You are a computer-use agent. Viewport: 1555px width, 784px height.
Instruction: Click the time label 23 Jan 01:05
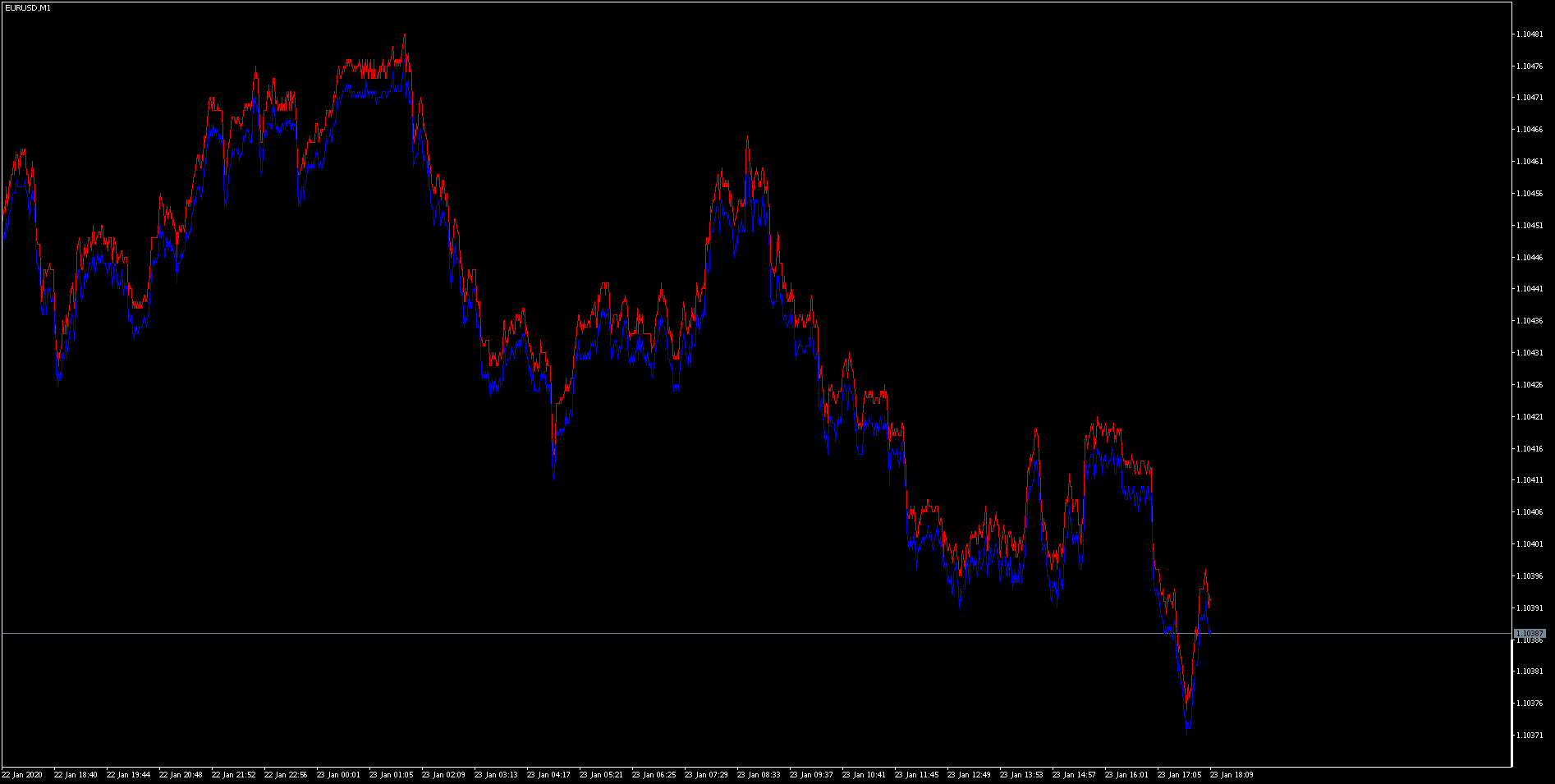tap(391, 775)
